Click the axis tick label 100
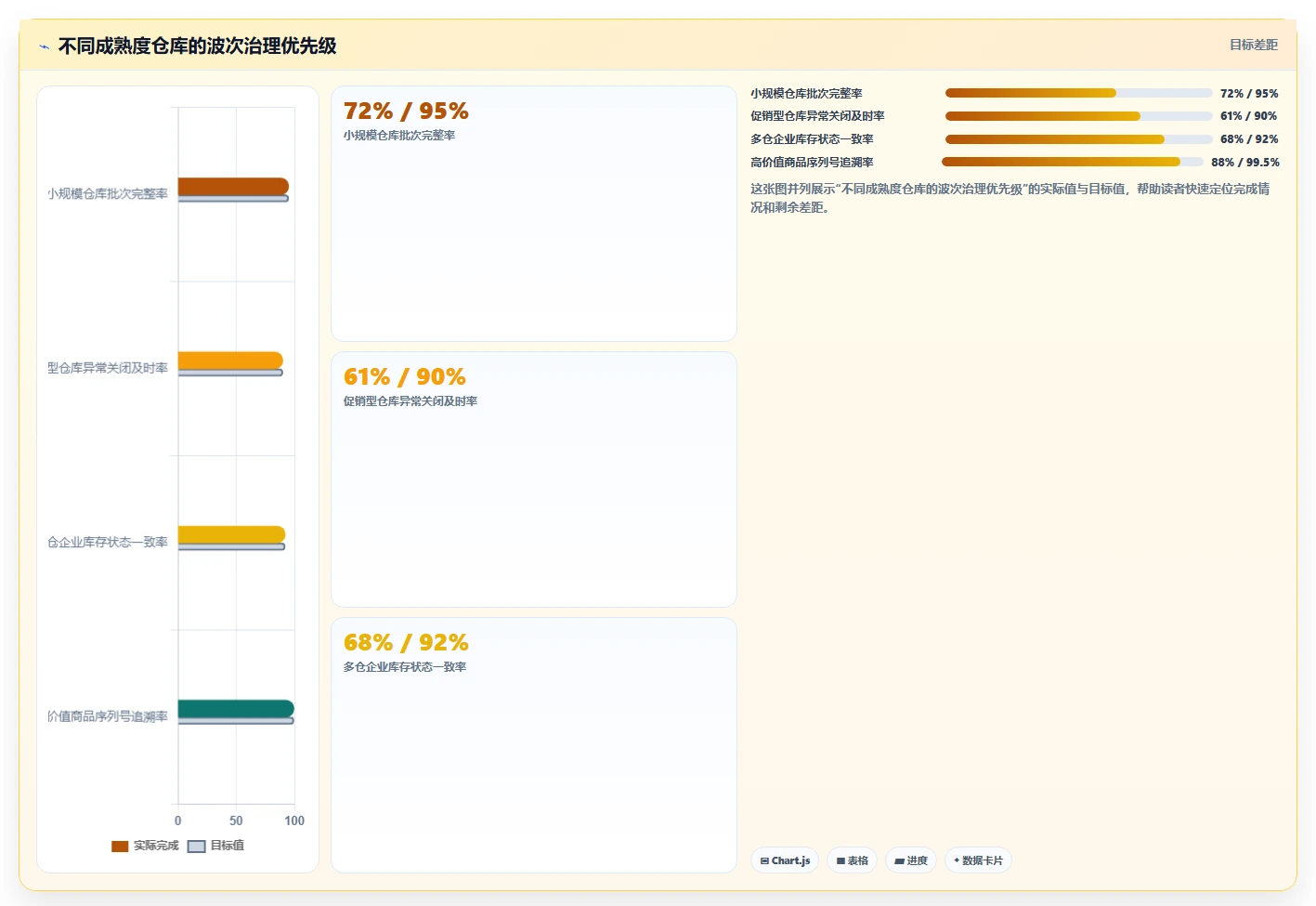1316x906 pixels. click(x=294, y=821)
